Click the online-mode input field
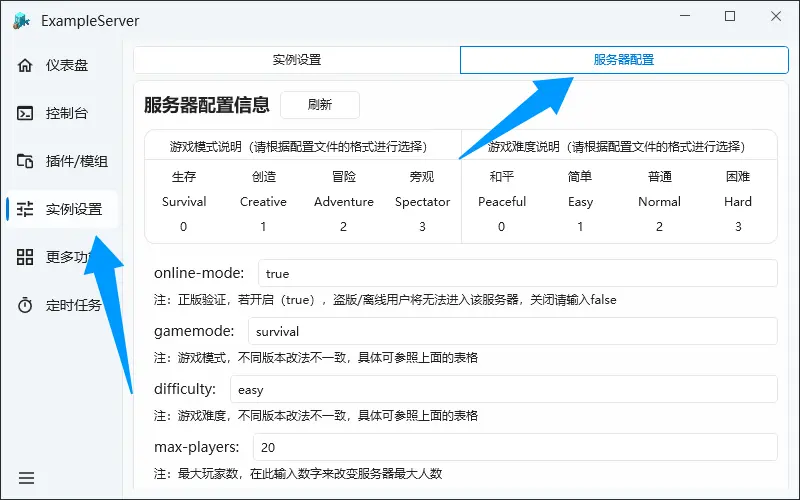This screenshot has height=500, width=800. [x=518, y=273]
